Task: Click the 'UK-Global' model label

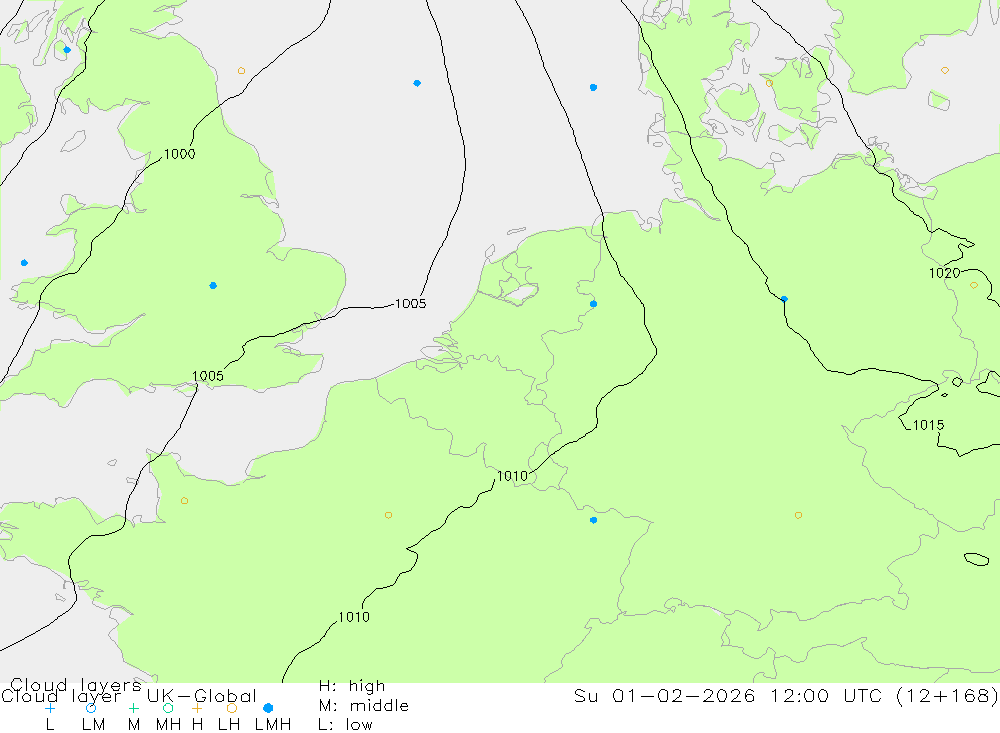Action: tap(202, 695)
